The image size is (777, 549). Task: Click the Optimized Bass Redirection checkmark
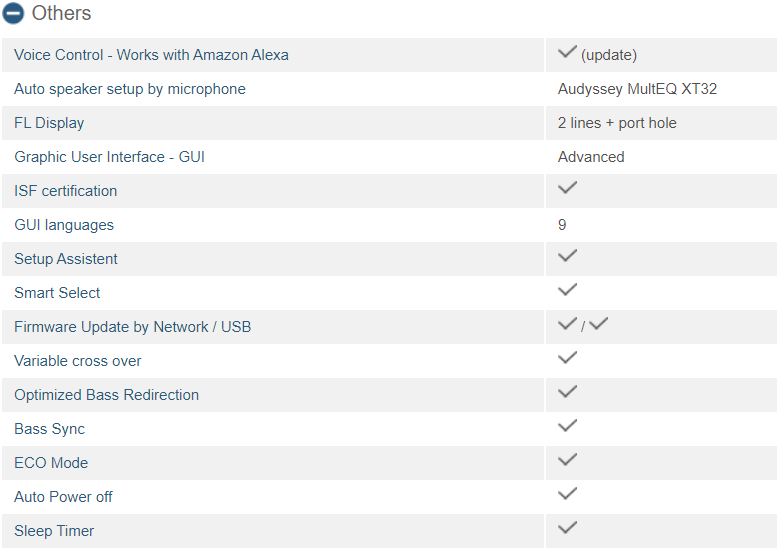[x=567, y=392]
